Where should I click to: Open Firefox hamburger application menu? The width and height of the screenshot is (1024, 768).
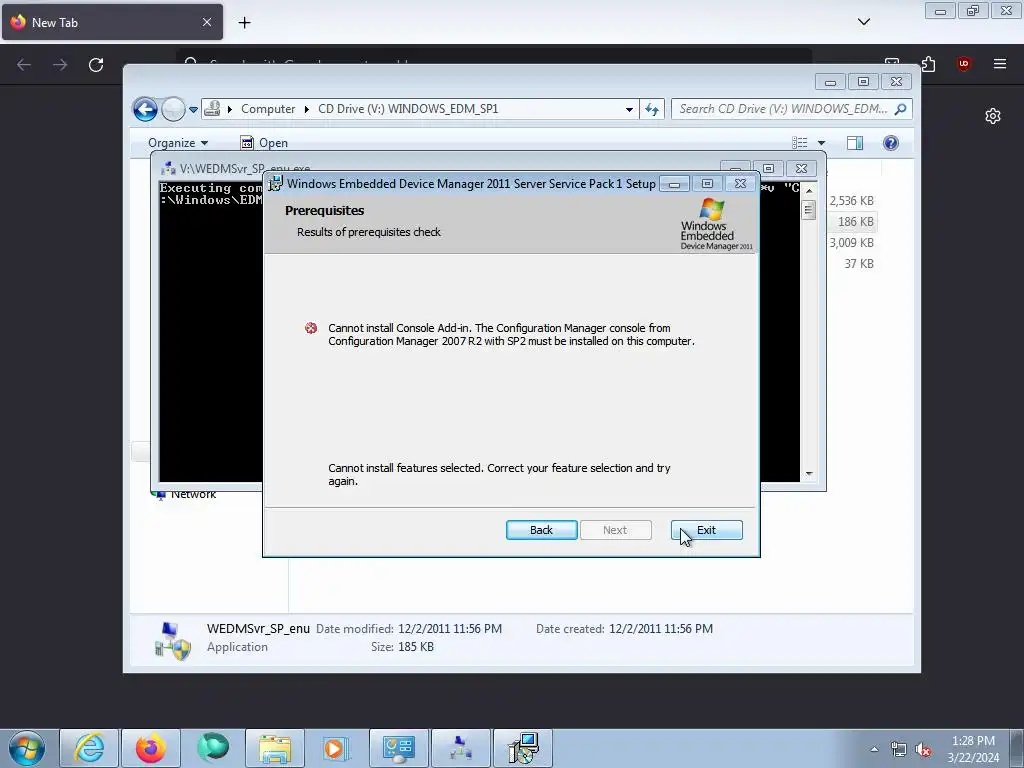click(x=1000, y=63)
